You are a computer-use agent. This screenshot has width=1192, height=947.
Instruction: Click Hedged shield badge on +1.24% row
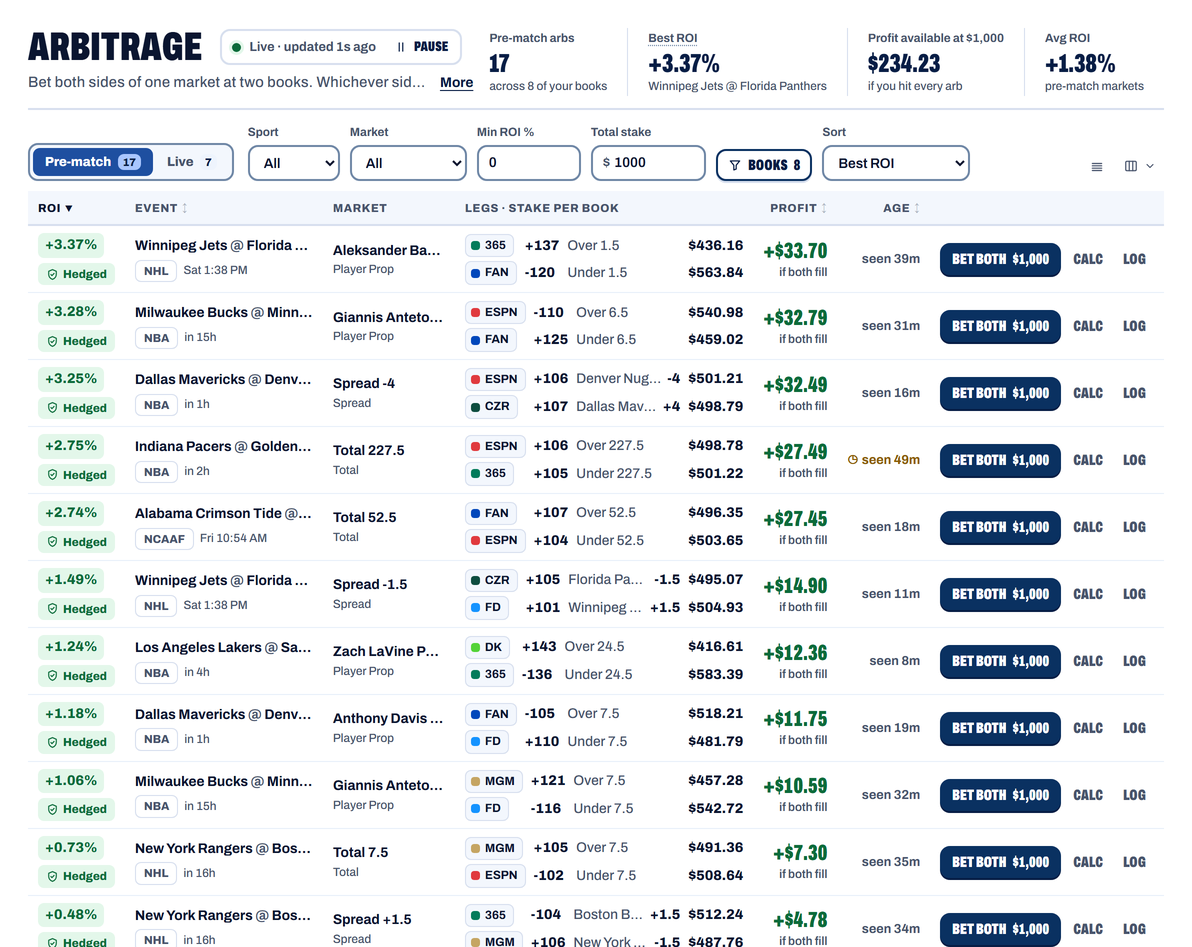76,676
